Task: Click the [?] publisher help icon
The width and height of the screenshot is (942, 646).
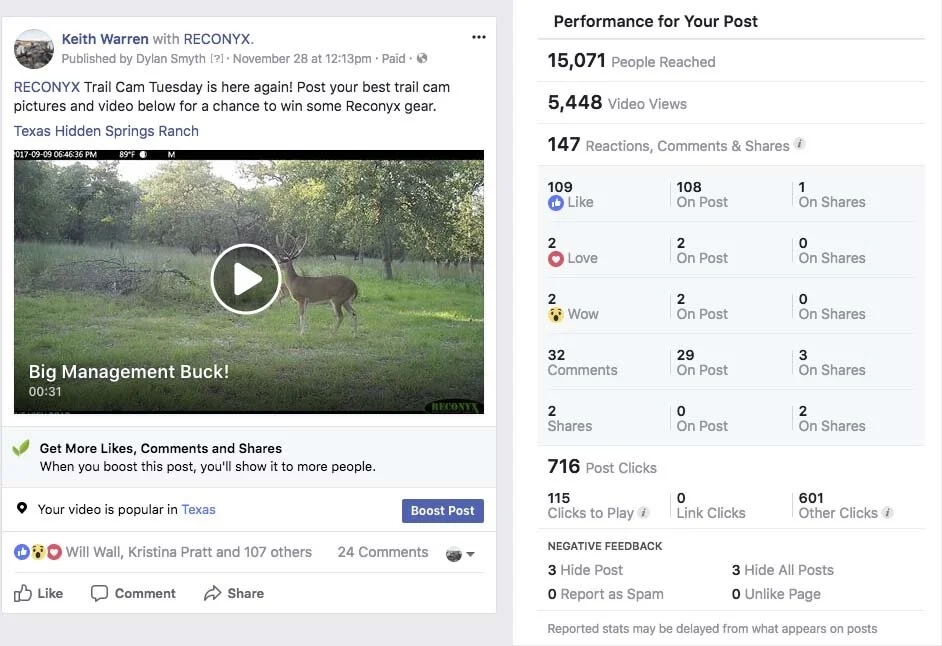Action: coord(217,59)
